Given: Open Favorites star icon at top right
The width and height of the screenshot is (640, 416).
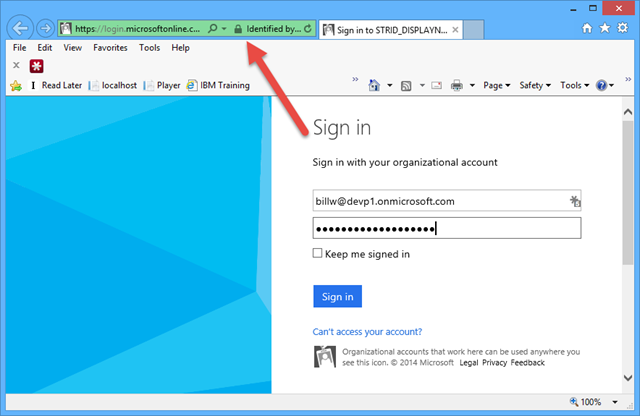Looking at the screenshot, I should (604, 29).
